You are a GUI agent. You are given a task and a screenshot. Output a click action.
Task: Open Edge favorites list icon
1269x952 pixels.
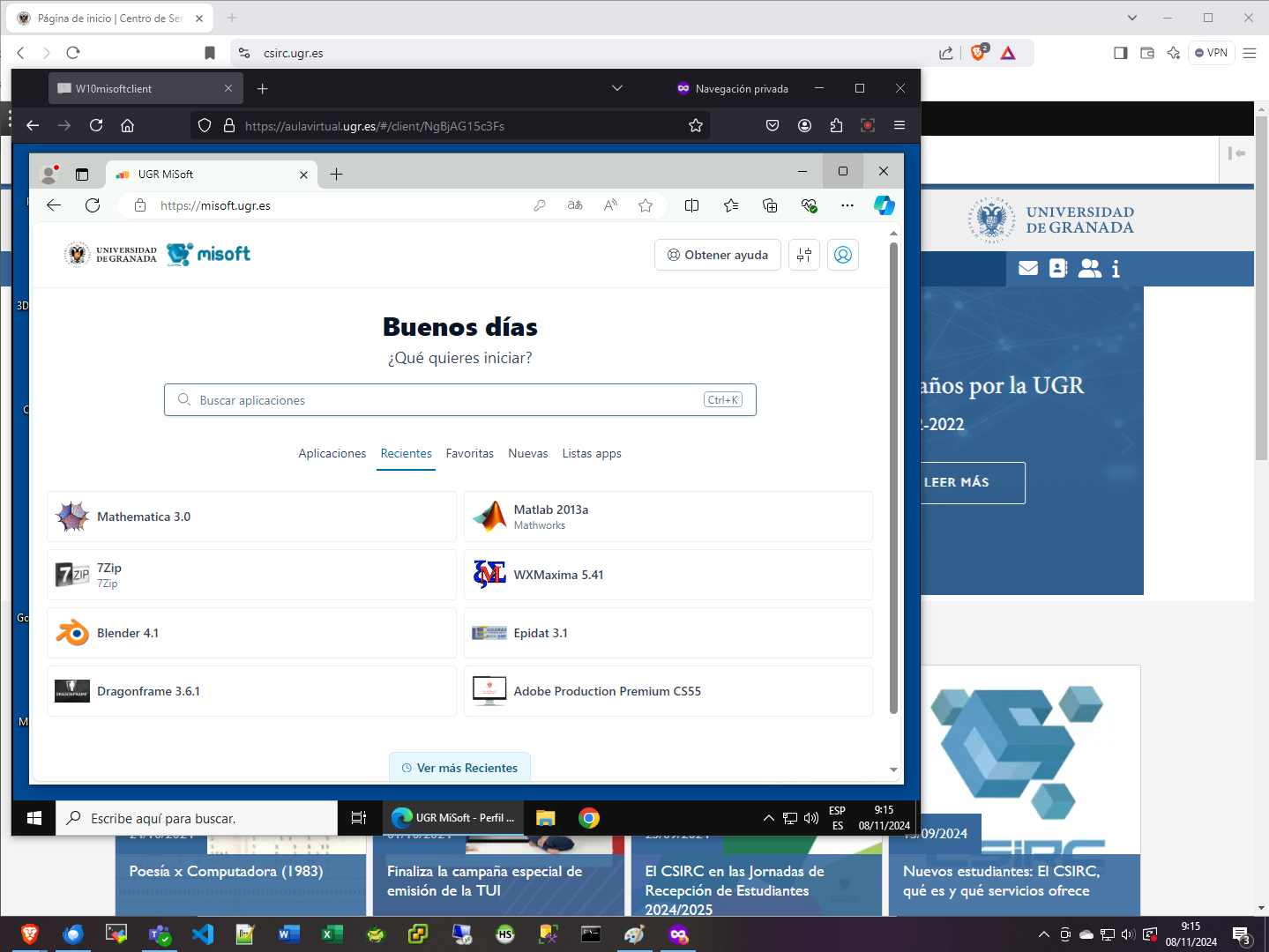pos(731,205)
